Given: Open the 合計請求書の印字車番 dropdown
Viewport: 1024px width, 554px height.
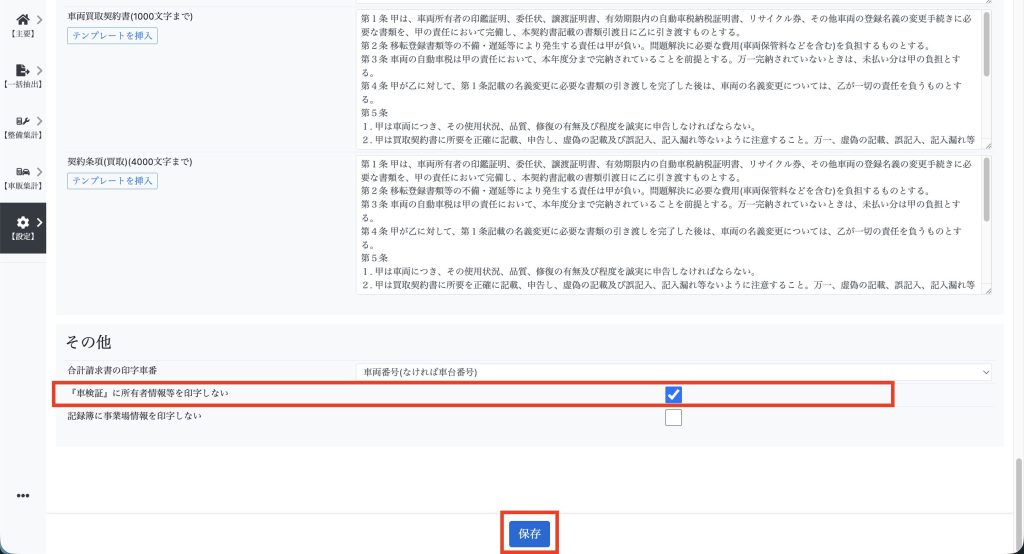Looking at the screenshot, I should 674,372.
